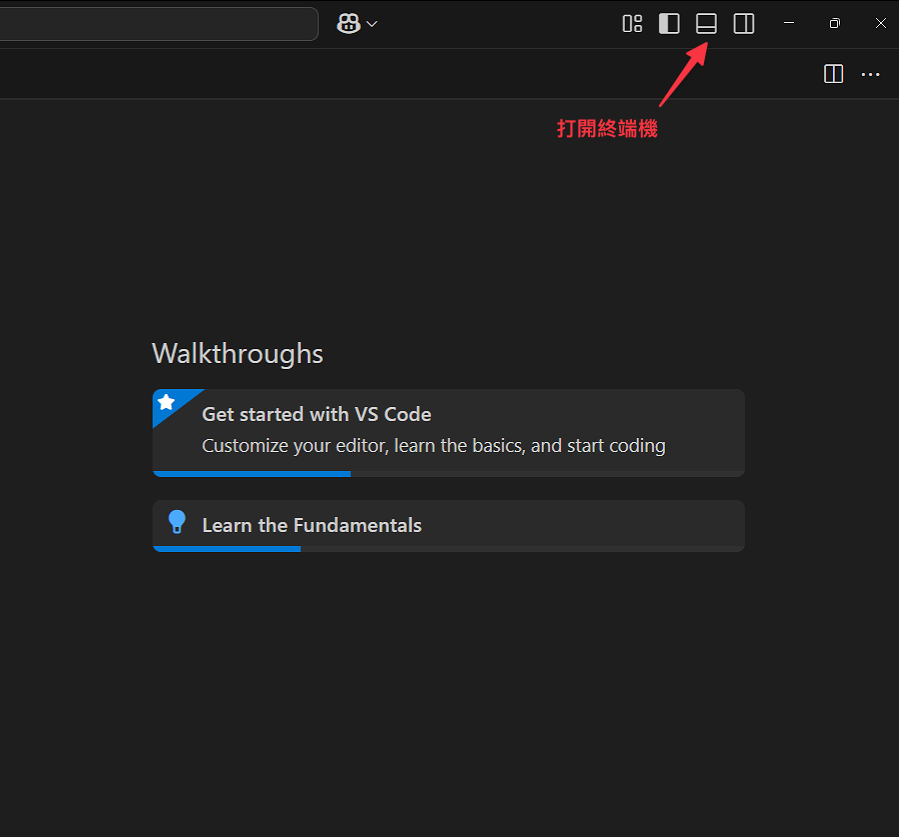Click the Get started progress bar
This screenshot has height=837, width=899.
coord(448,474)
